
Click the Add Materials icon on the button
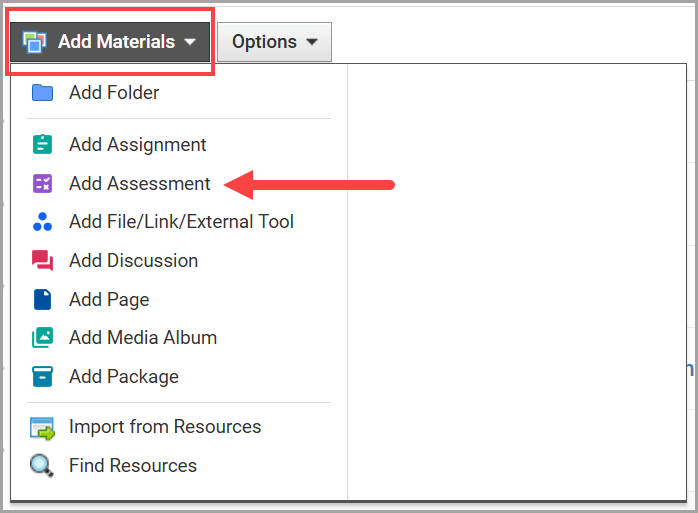[35, 42]
